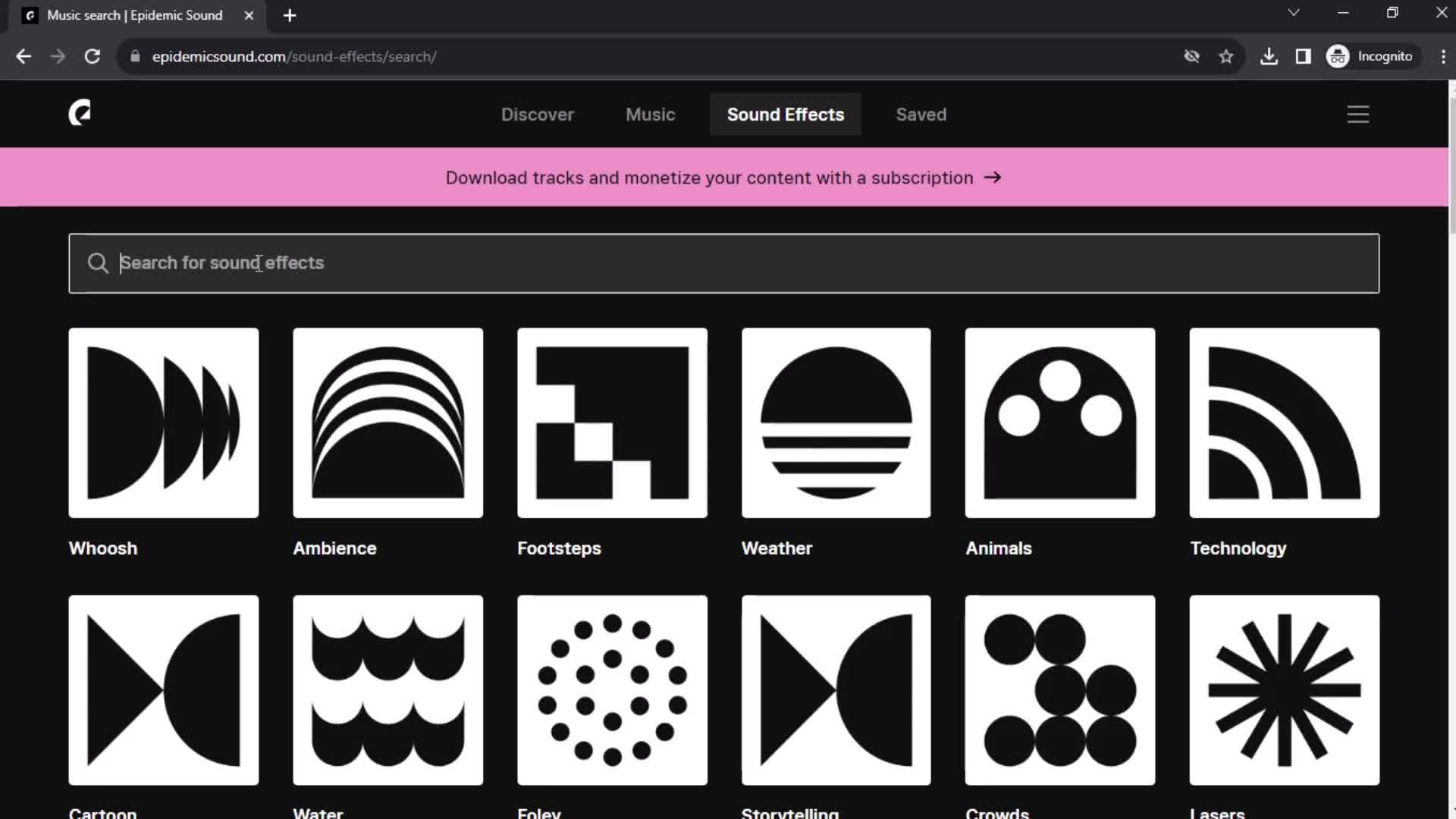Click the Epidemic Sound logo icon
Viewport: 1456px width, 819px height.
click(x=80, y=113)
